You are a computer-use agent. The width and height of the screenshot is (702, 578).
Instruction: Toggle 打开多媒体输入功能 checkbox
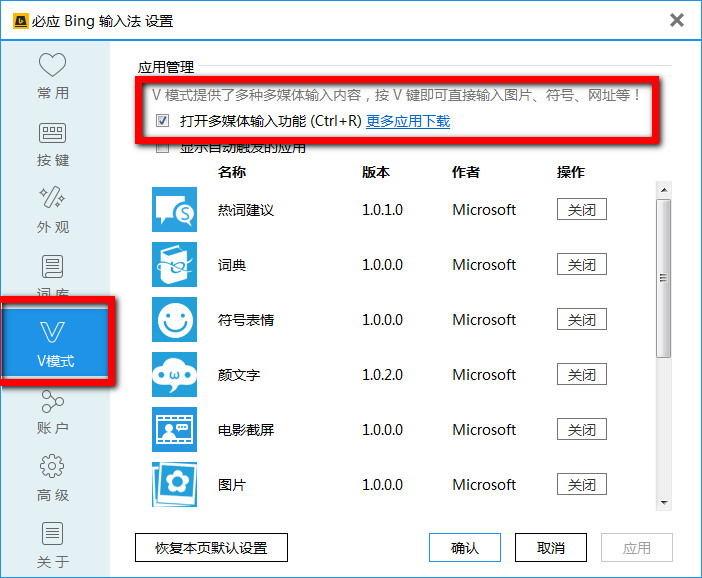(x=162, y=120)
